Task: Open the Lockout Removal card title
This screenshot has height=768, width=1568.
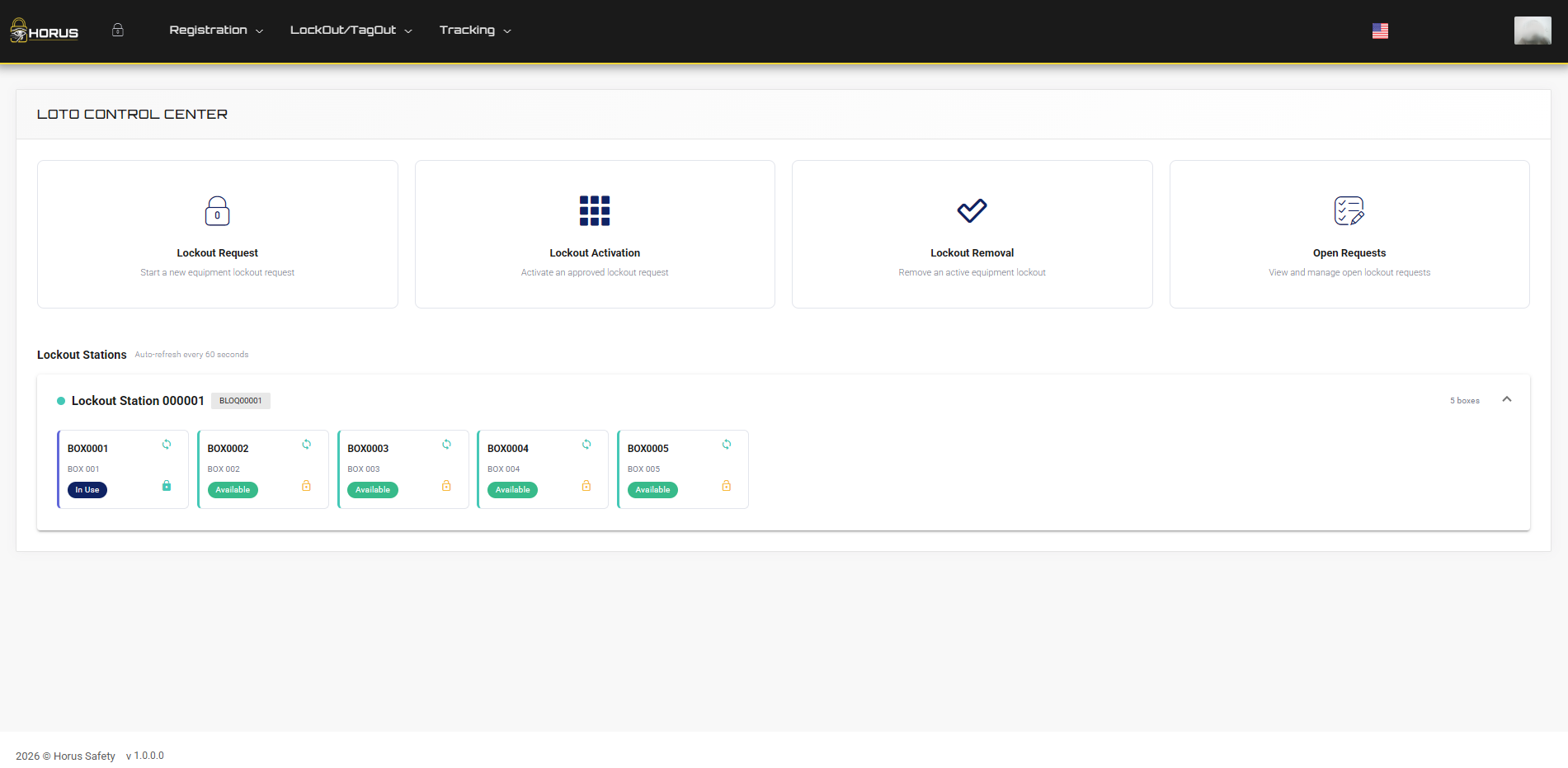Action: pyautogui.click(x=972, y=253)
